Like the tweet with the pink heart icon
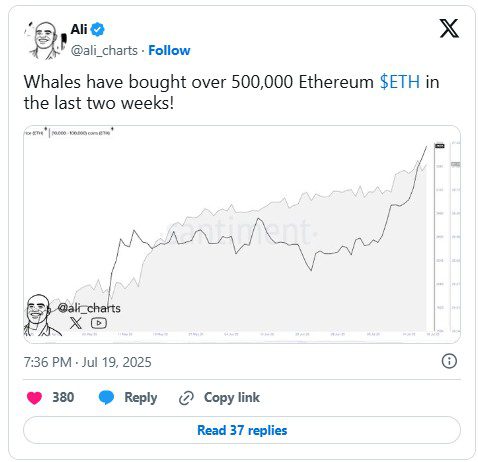This screenshot has width=478, height=462. pos(34,398)
